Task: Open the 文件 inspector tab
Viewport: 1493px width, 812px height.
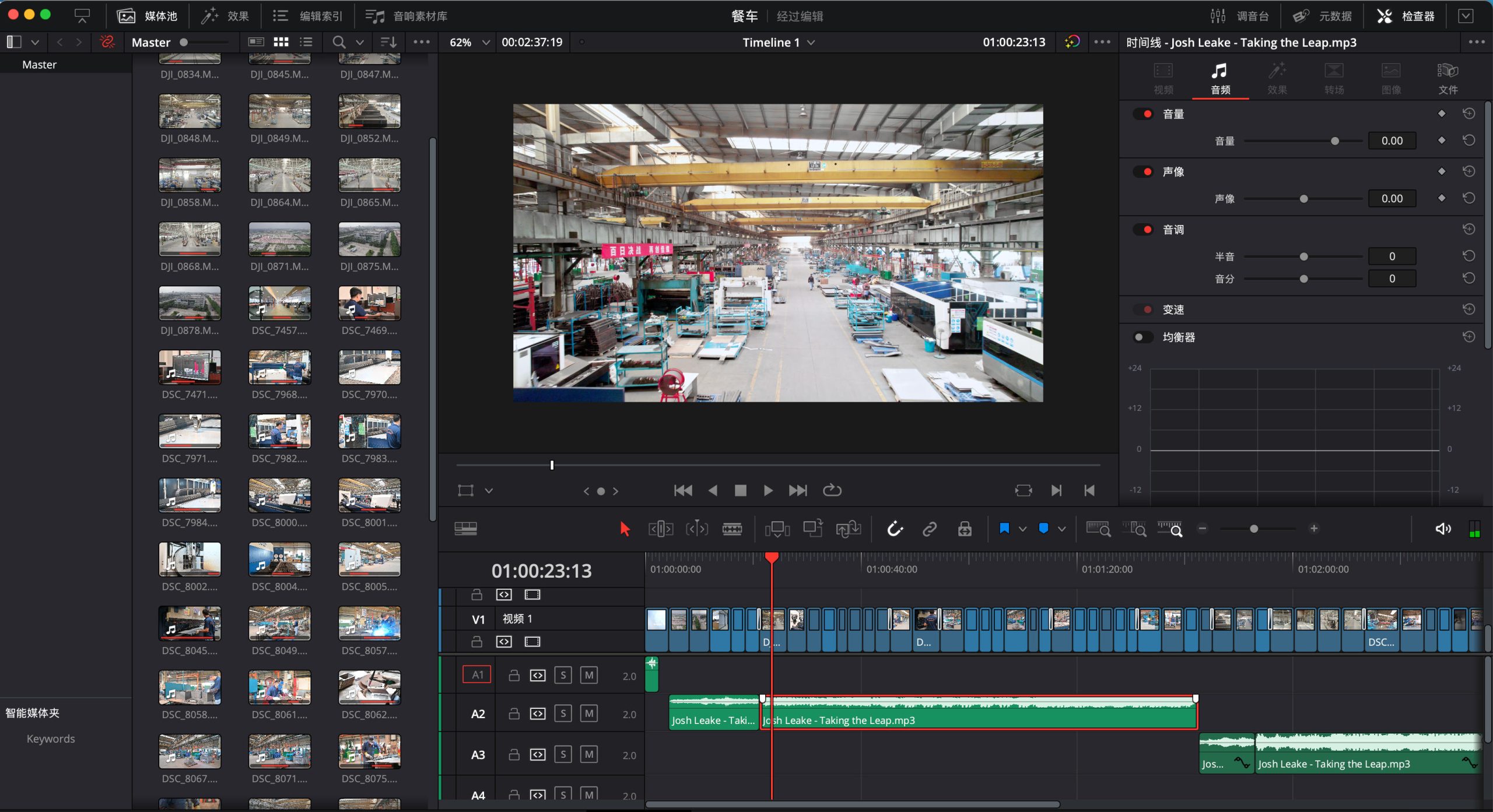Action: 1448,78
